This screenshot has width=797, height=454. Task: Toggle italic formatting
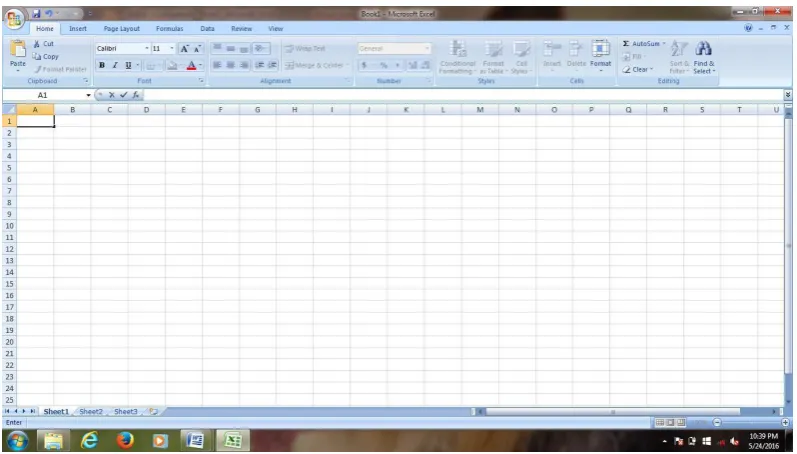point(115,65)
